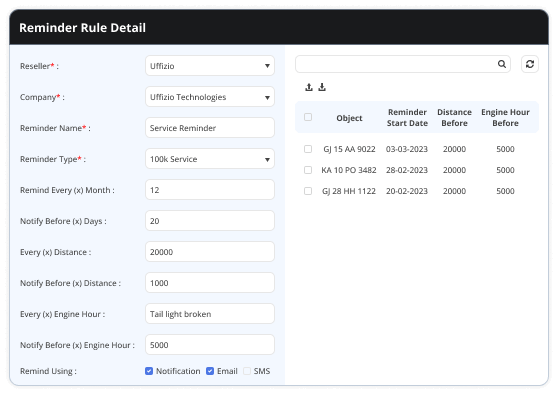
Task: Tick the select-all checkbox in table header
Action: pos(308,117)
